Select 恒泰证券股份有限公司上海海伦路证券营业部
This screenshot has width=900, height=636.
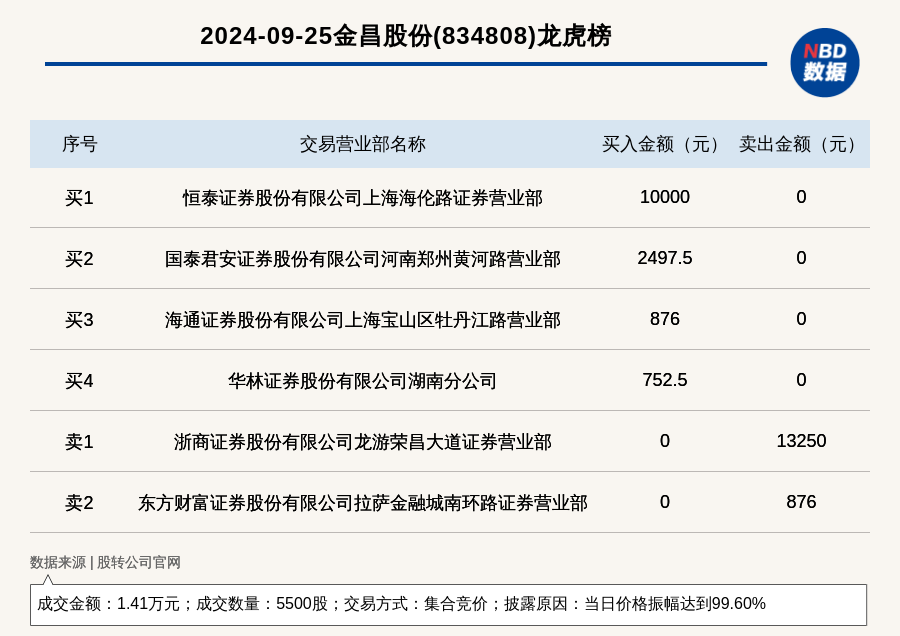tap(363, 198)
